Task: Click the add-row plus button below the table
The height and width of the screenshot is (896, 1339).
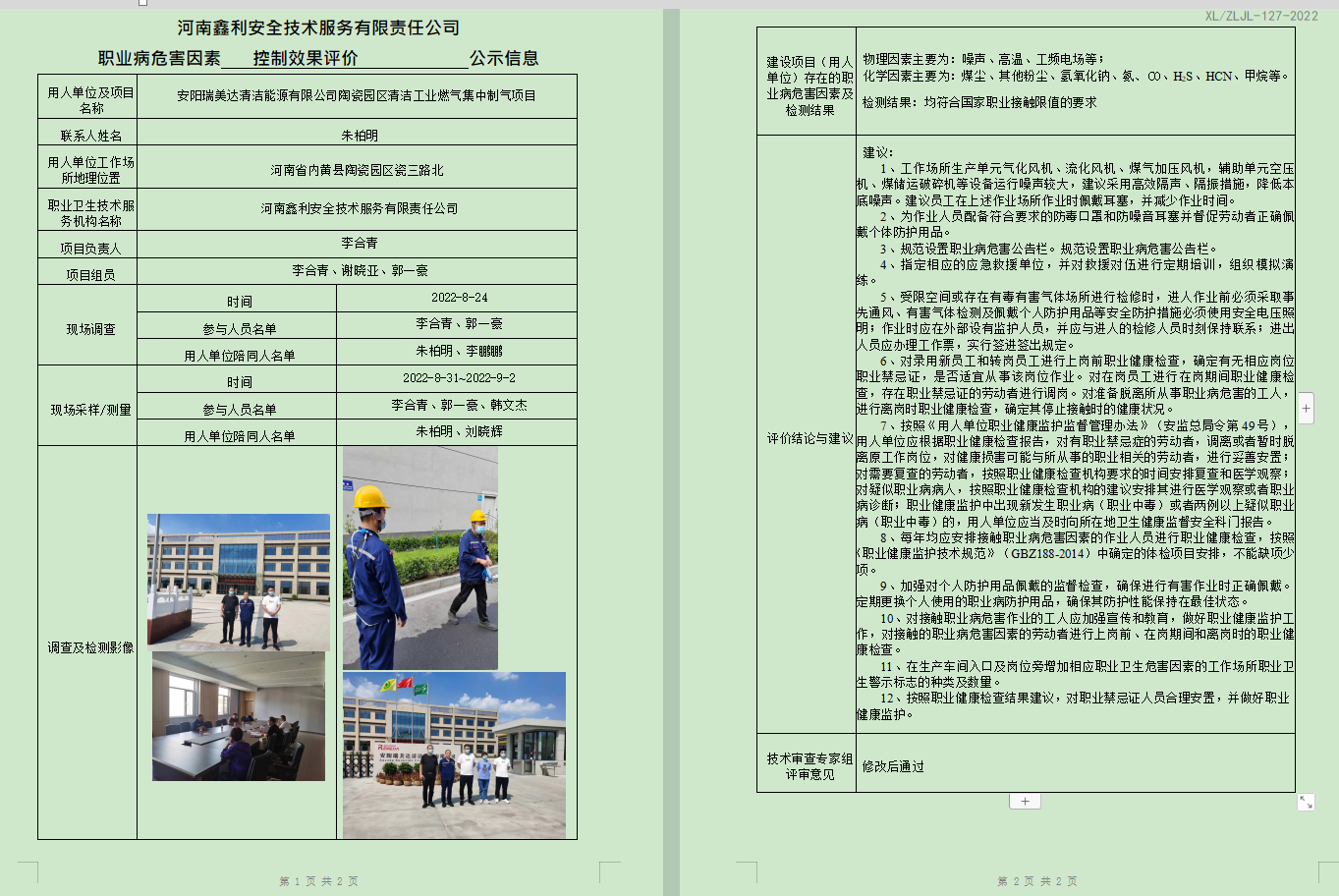Action: 1025,802
